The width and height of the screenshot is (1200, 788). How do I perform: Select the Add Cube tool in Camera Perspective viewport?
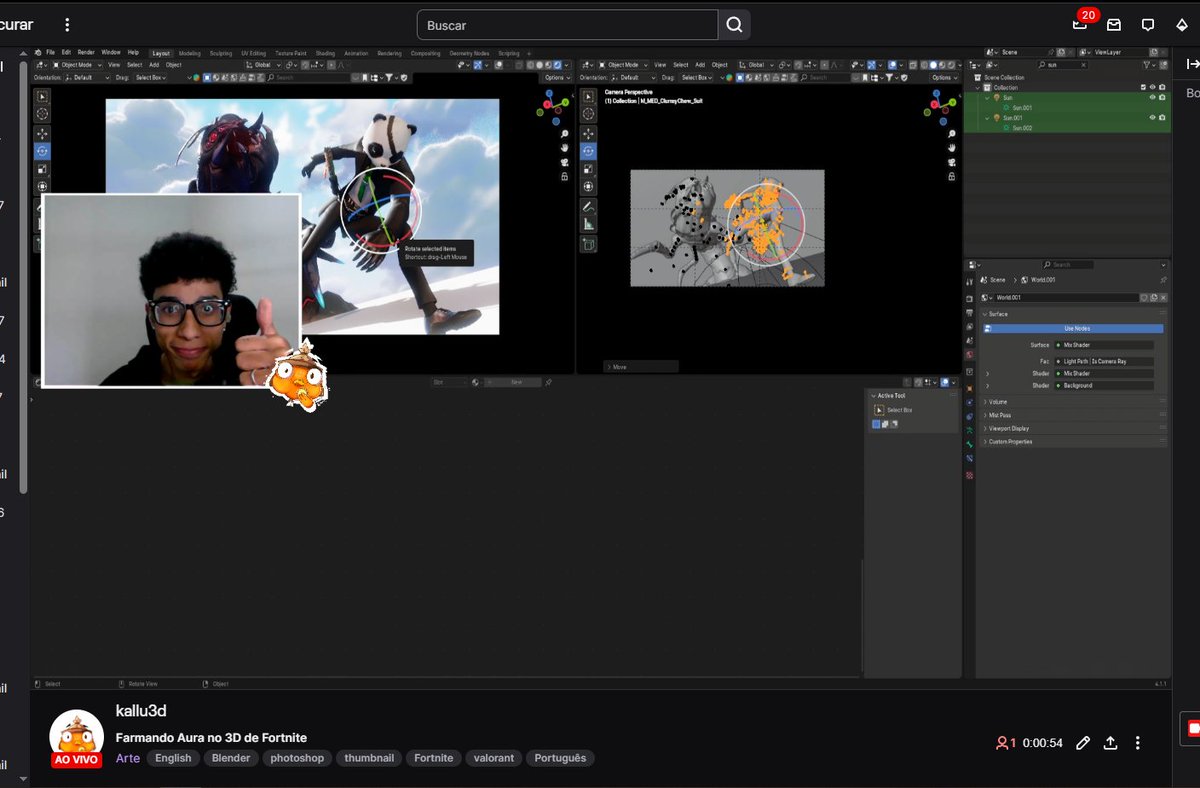(x=588, y=244)
